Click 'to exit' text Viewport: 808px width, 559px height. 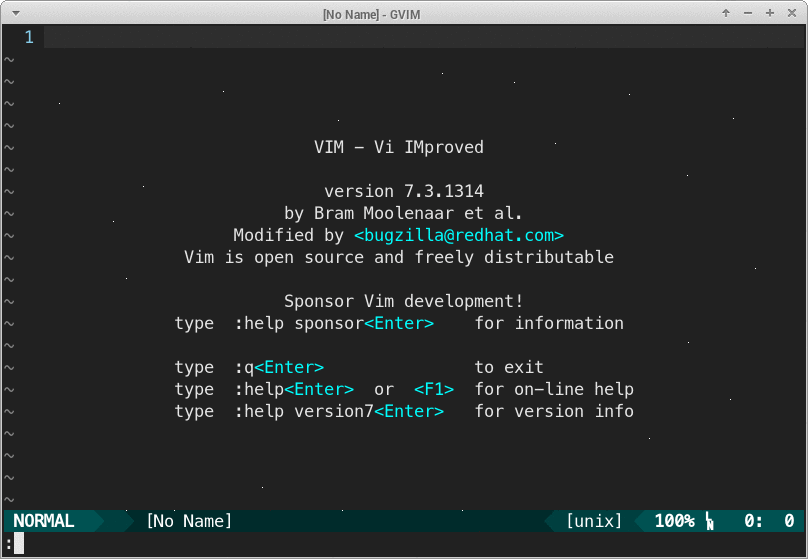point(509,367)
